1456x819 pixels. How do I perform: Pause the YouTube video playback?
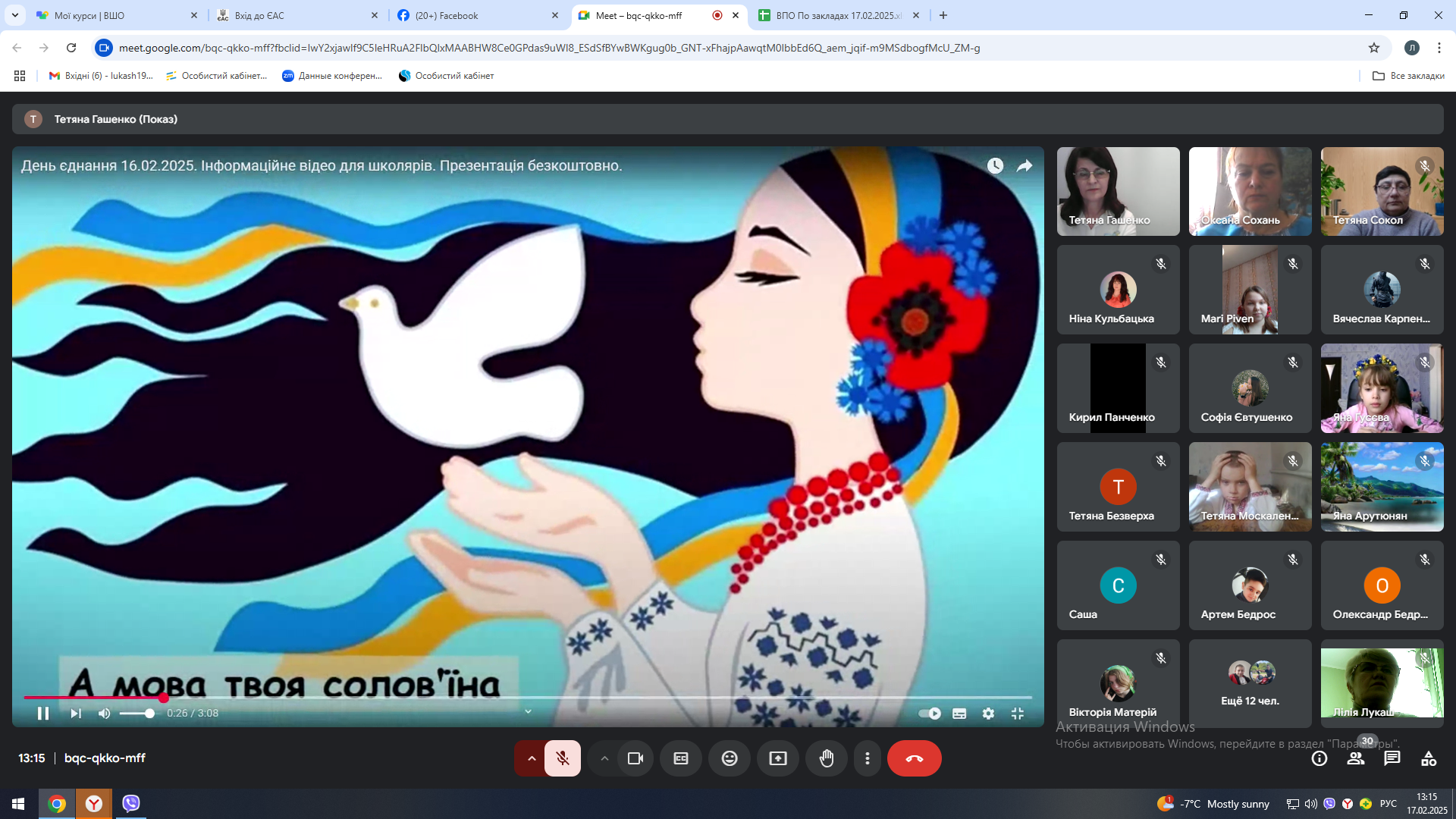[43, 713]
